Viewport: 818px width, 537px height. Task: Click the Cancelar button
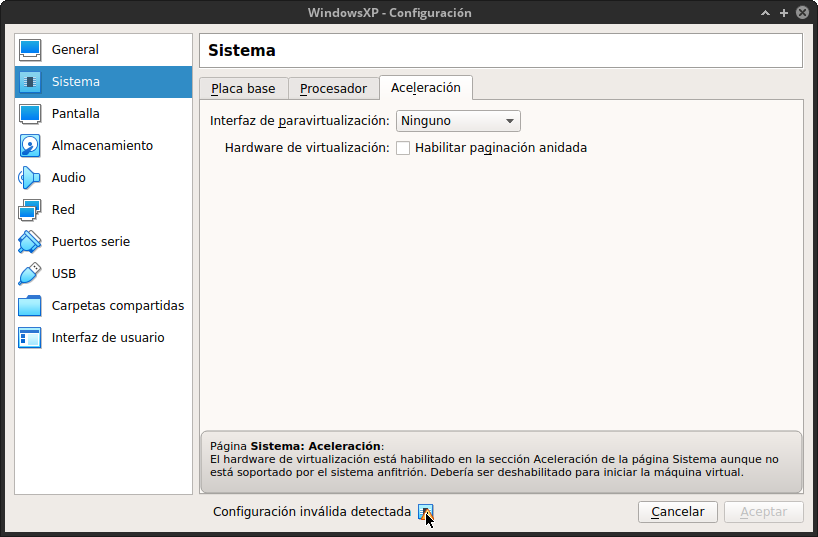point(678,512)
